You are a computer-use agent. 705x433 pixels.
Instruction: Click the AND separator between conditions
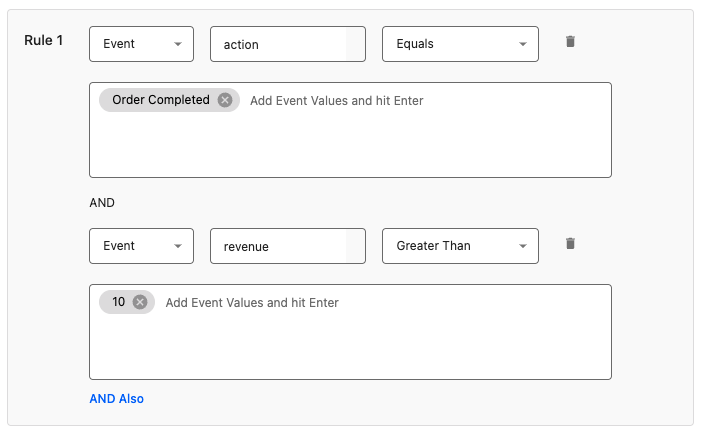pos(102,202)
